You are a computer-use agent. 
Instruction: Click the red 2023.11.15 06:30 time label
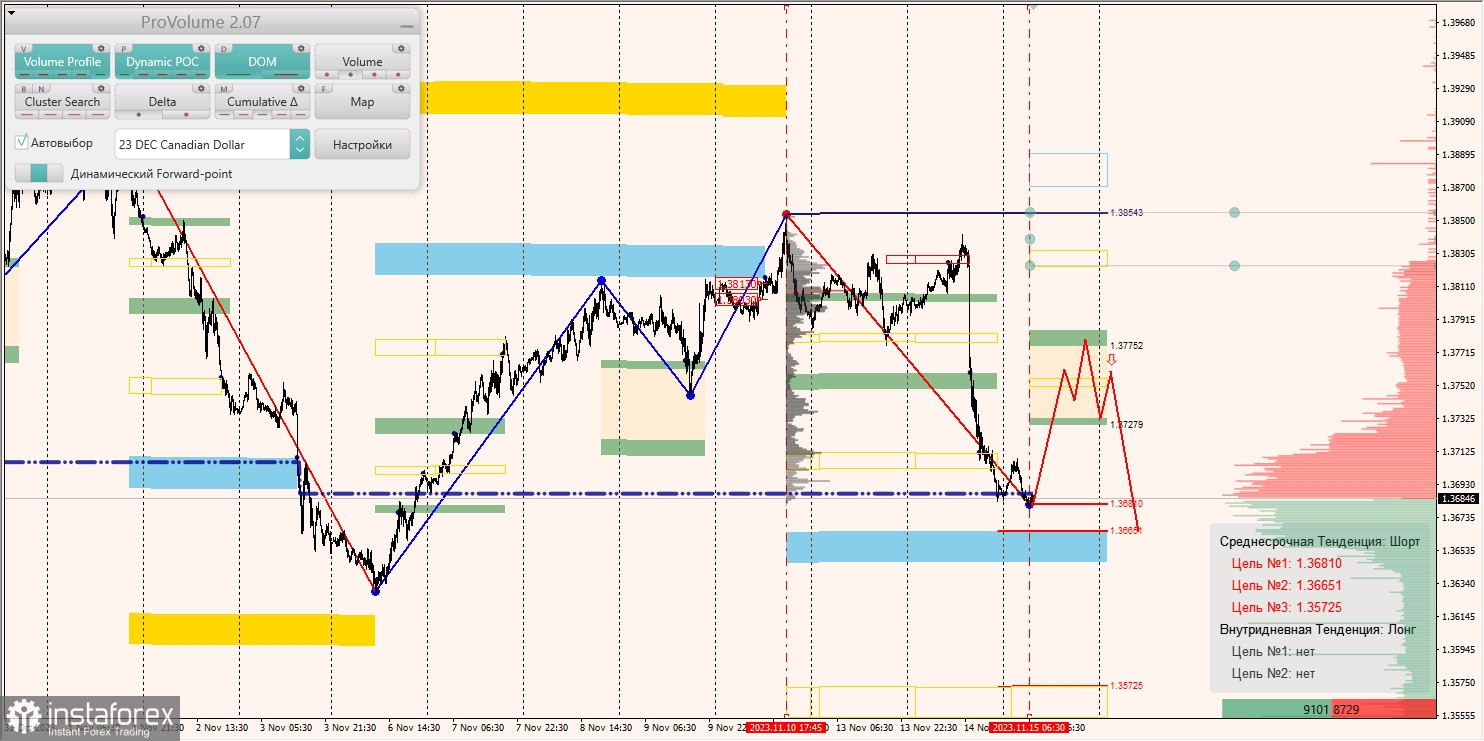(1029, 728)
